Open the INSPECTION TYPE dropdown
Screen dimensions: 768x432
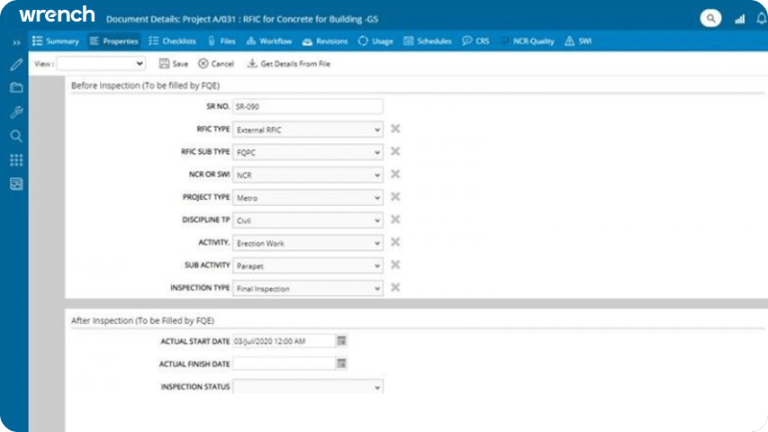pos(308,288)
